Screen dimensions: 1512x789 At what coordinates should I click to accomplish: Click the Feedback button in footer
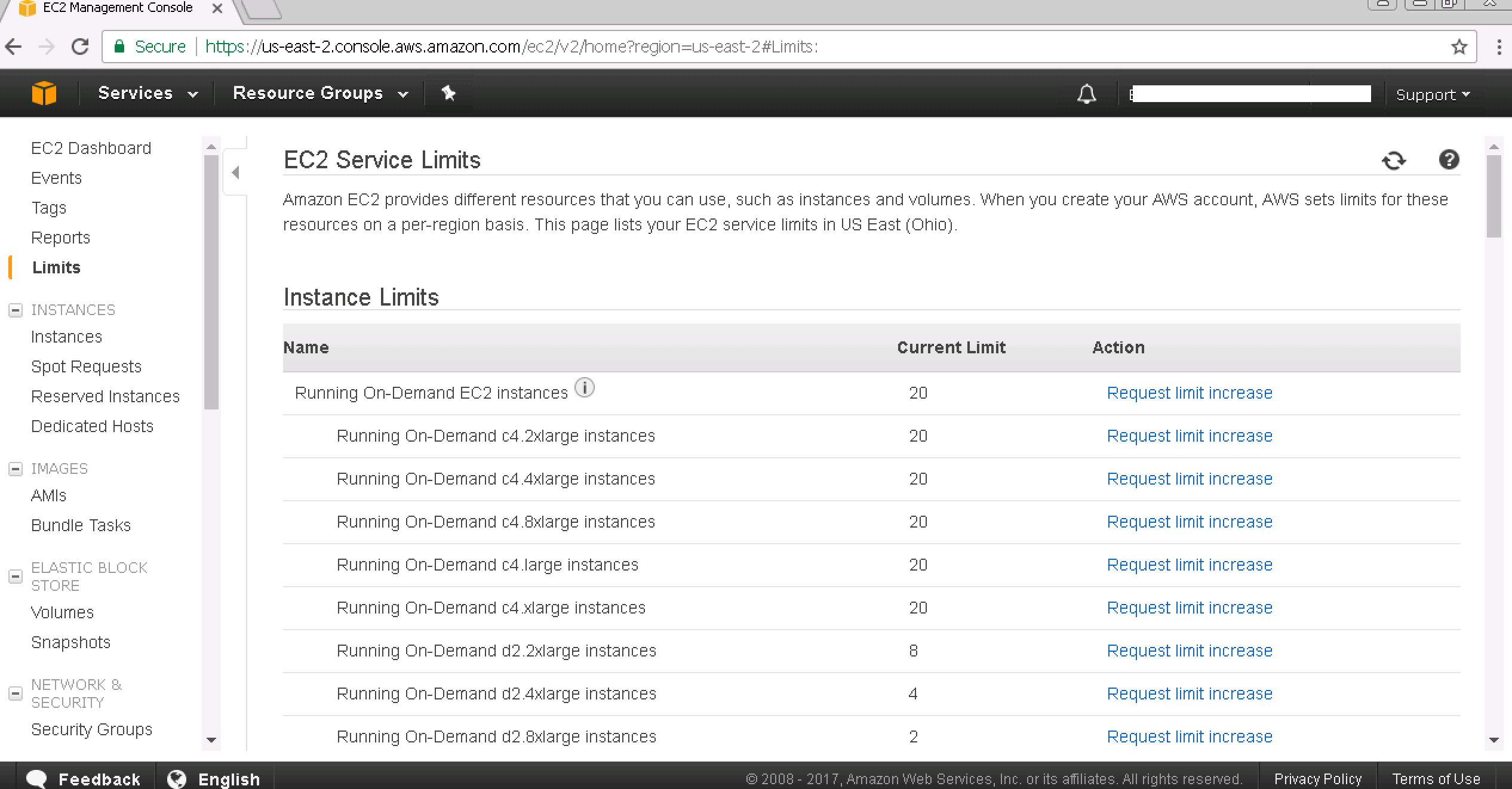(84, 779)
